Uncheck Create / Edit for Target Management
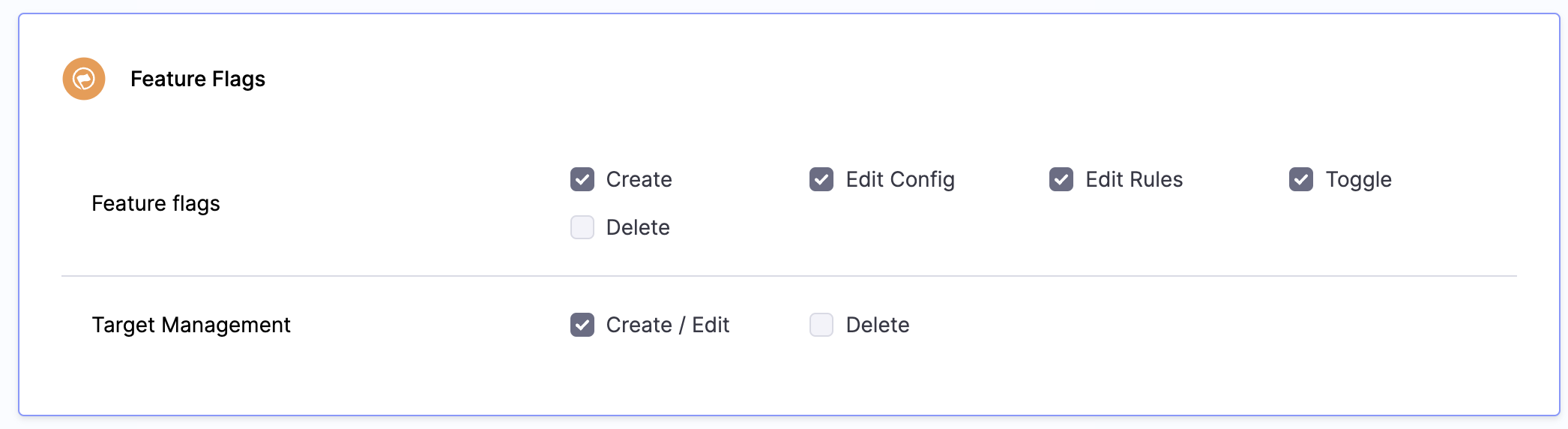 point(582,325)
